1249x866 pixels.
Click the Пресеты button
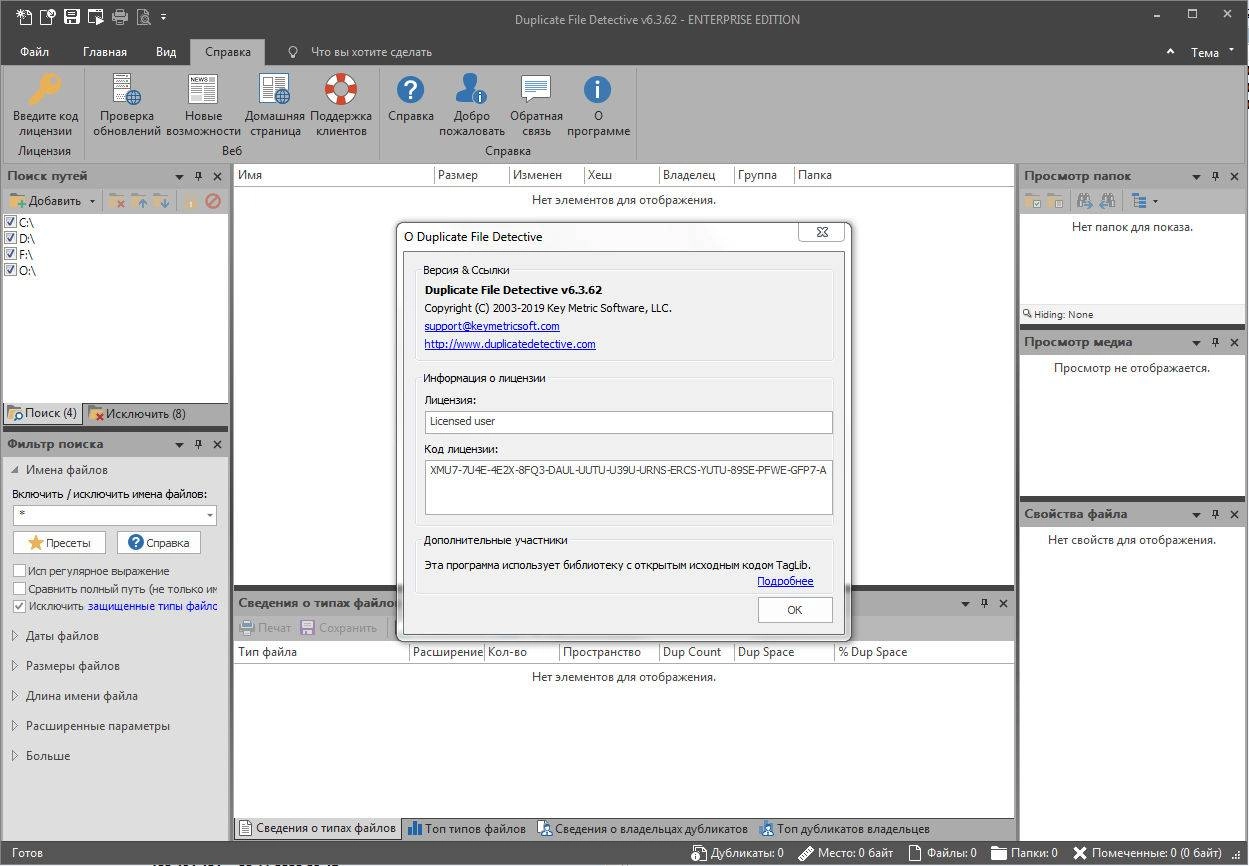point(59,542)
